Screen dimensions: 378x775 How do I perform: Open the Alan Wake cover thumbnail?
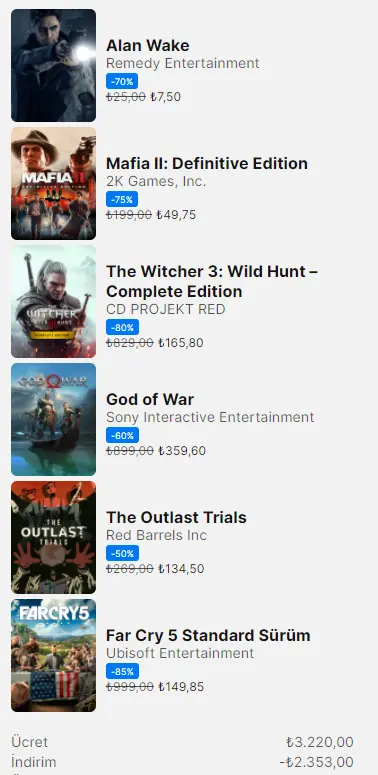[53, 65]
